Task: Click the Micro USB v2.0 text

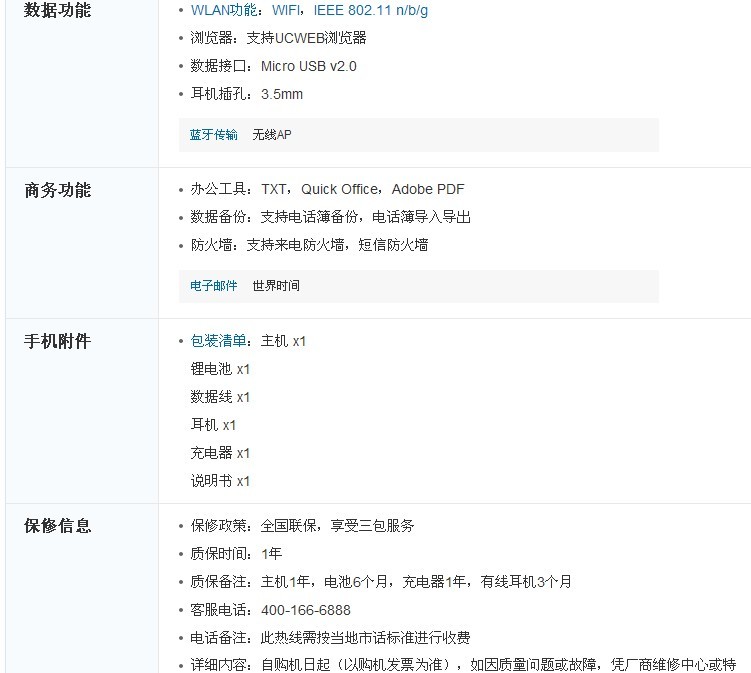Action: click(x=308, y=66)
